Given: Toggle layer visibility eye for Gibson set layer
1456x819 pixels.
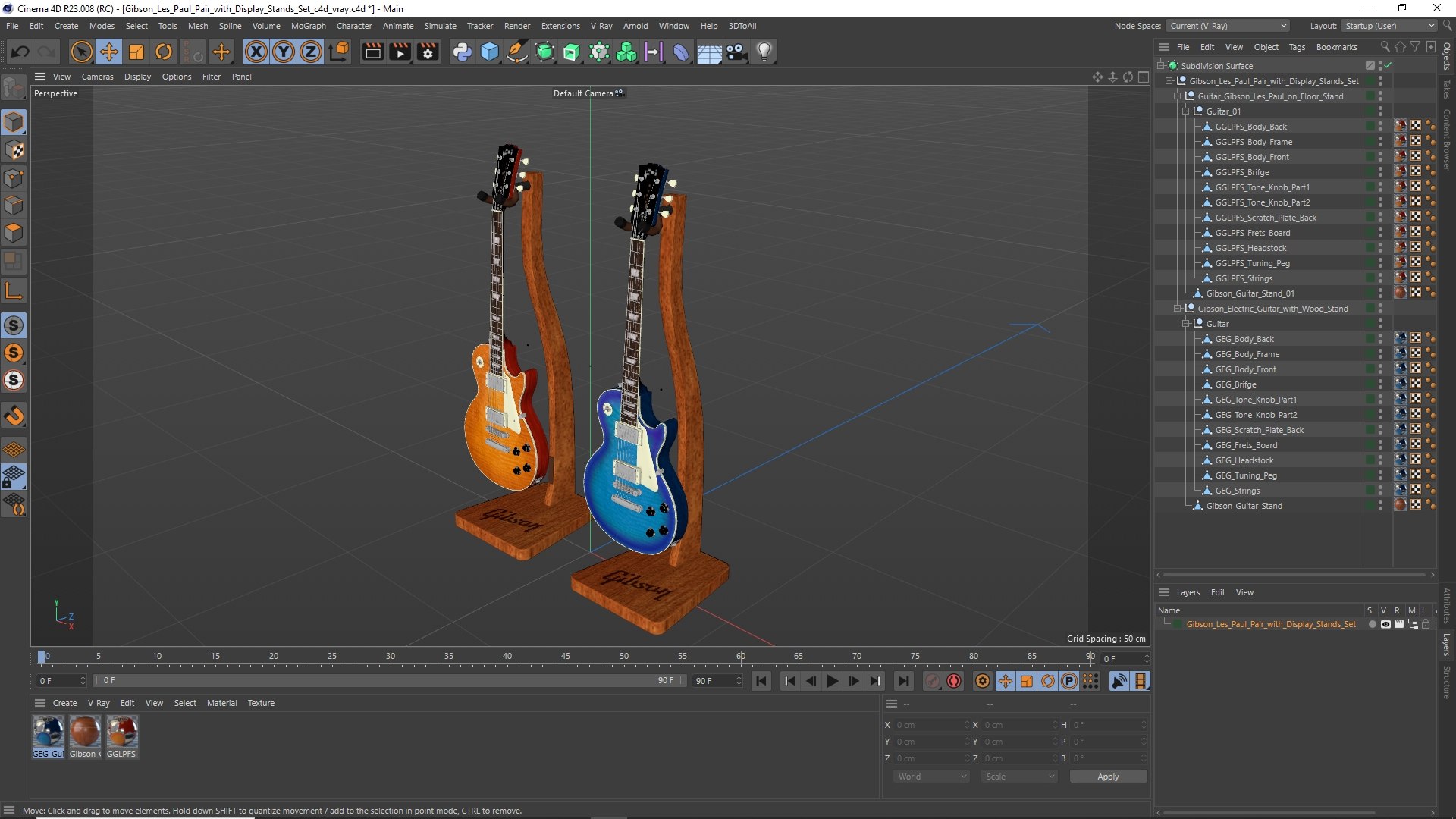Looking at the screenshot, I should click(1385, 624).
